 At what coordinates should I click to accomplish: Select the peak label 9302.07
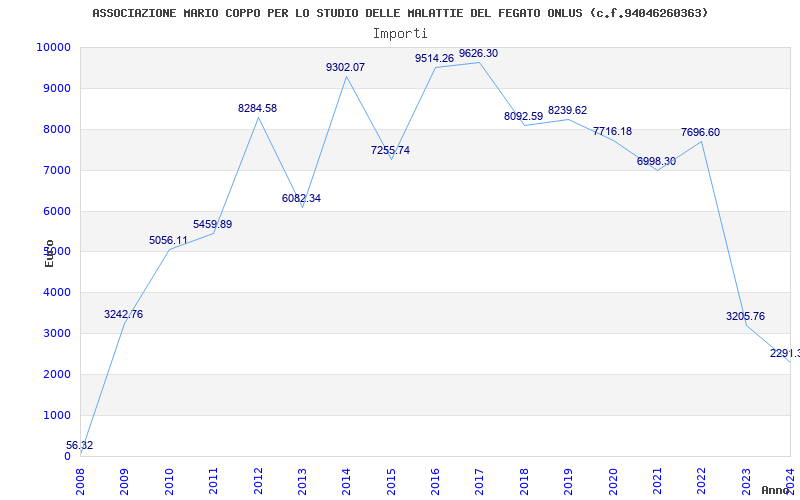pyautogui.click(x=345, y=67)
